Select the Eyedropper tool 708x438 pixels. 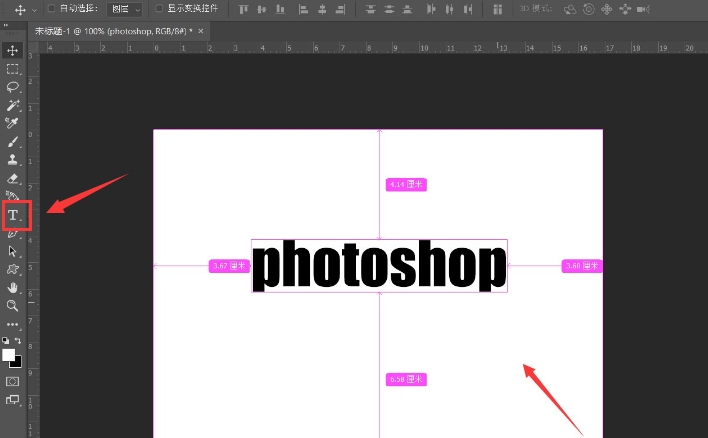[13, 123]
